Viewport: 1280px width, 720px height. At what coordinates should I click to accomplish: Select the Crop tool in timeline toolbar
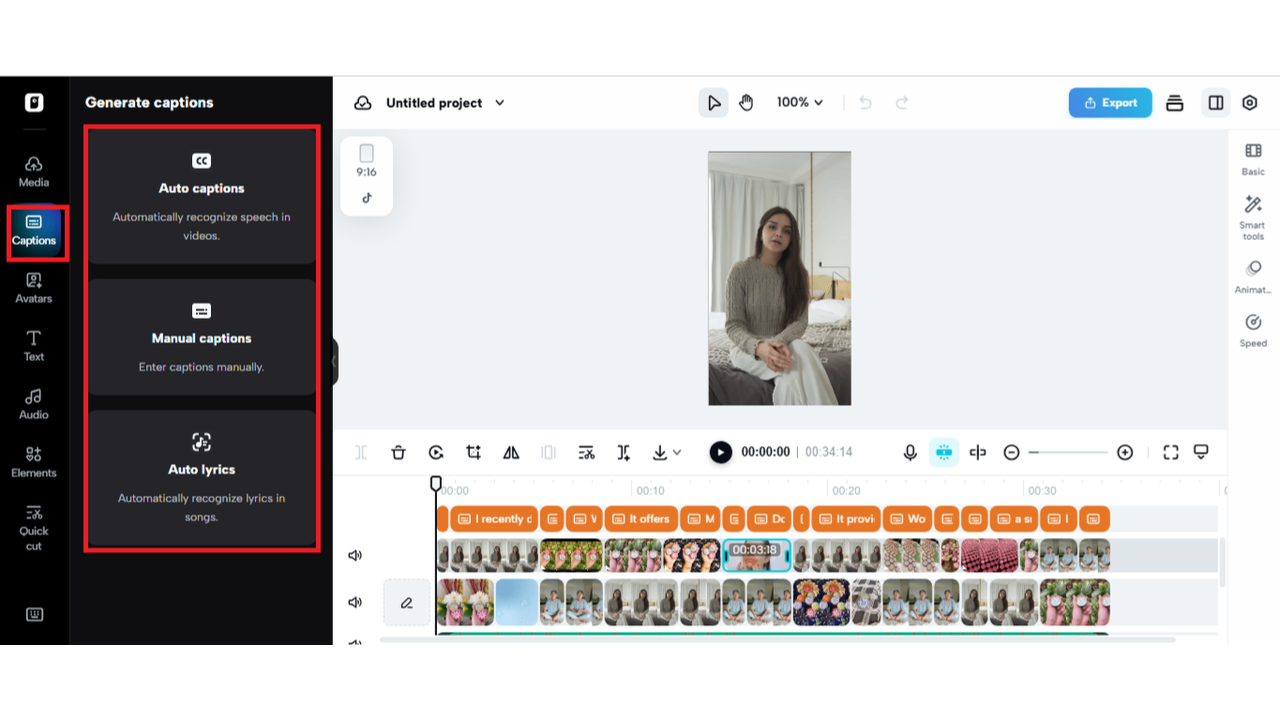click(x=473, y=453)
